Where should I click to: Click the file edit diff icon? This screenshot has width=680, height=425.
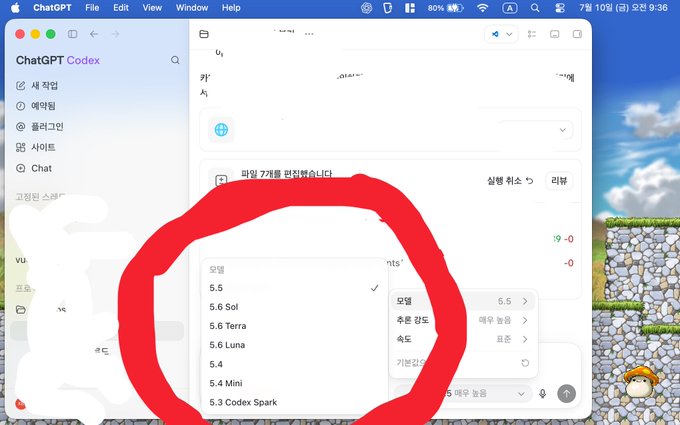[221, 180]
